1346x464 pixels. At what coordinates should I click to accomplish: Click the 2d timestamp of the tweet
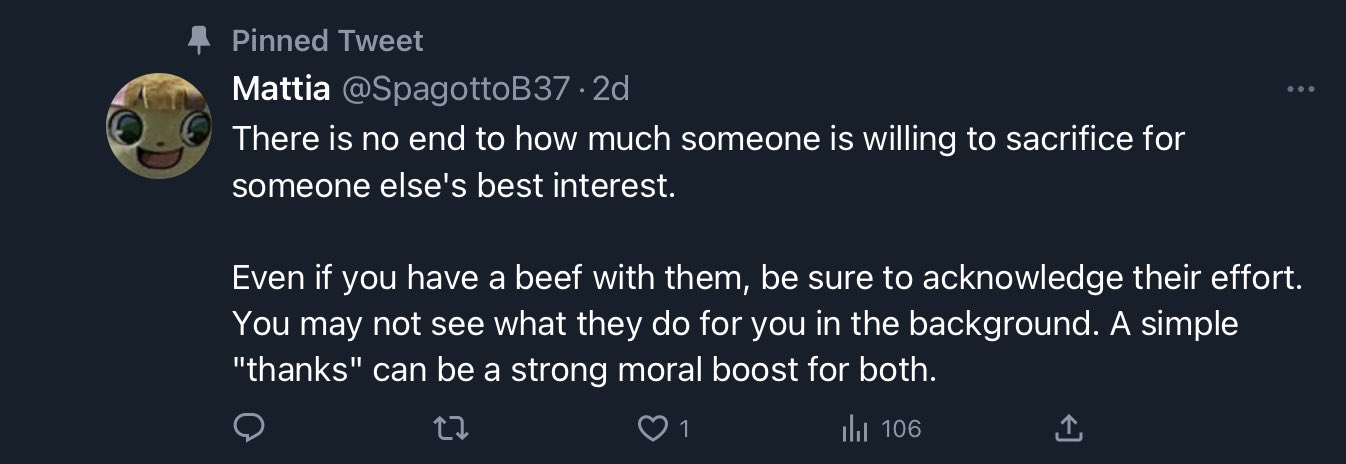pyautogui.click(x=611, y=90)
